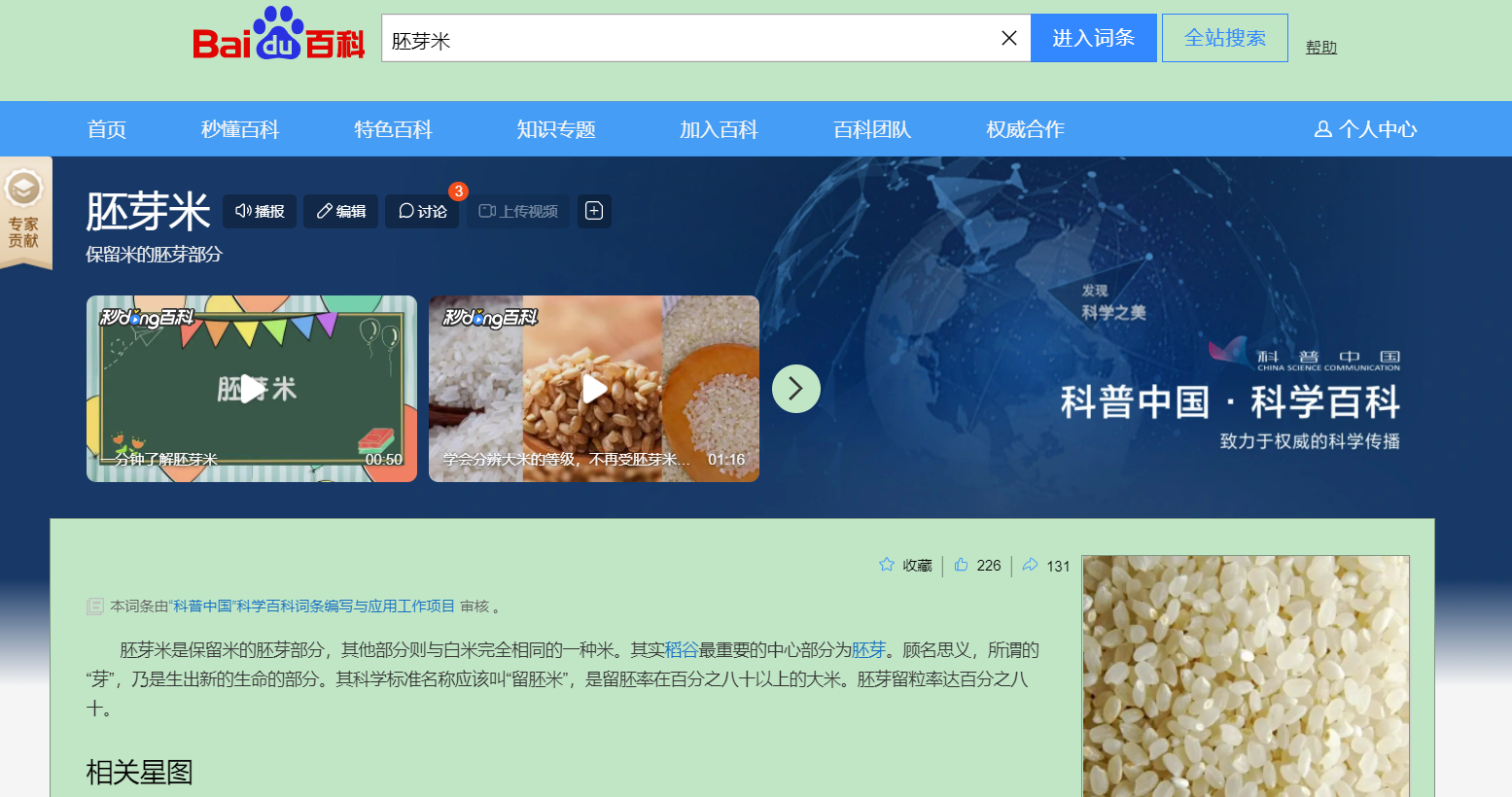Open the 讨论 discussion button
The image size is (1512, 797).
[x=422, y=211]
